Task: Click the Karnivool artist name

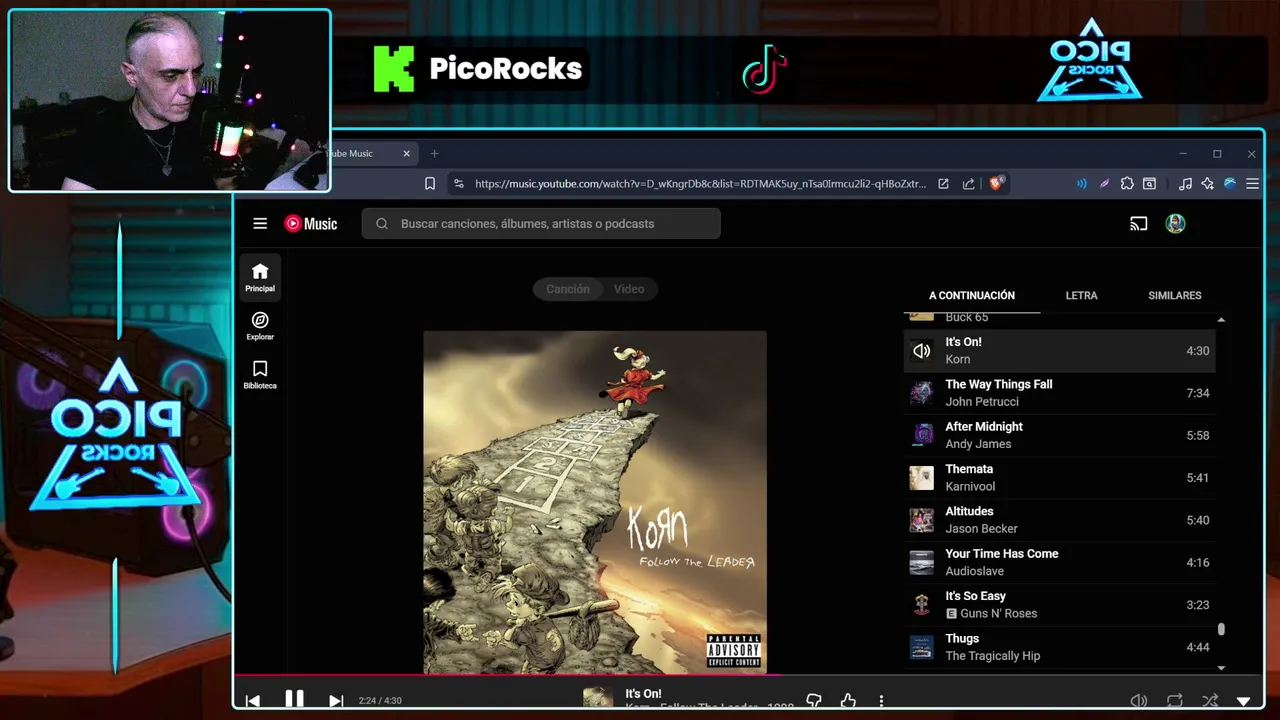Action: pos(970,487)
